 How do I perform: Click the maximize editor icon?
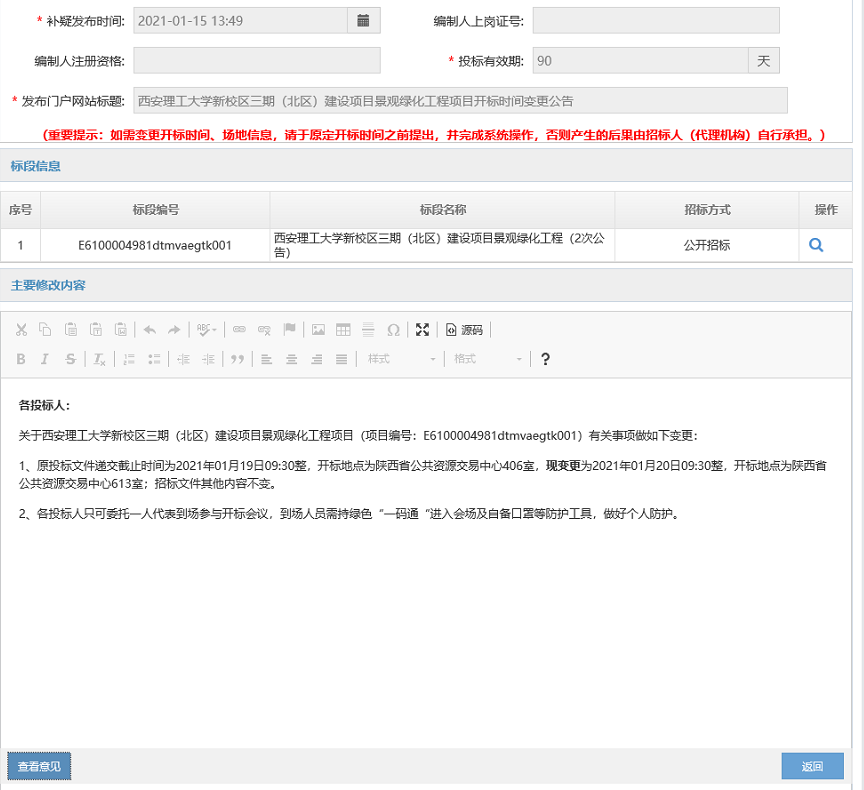[422, 329]
